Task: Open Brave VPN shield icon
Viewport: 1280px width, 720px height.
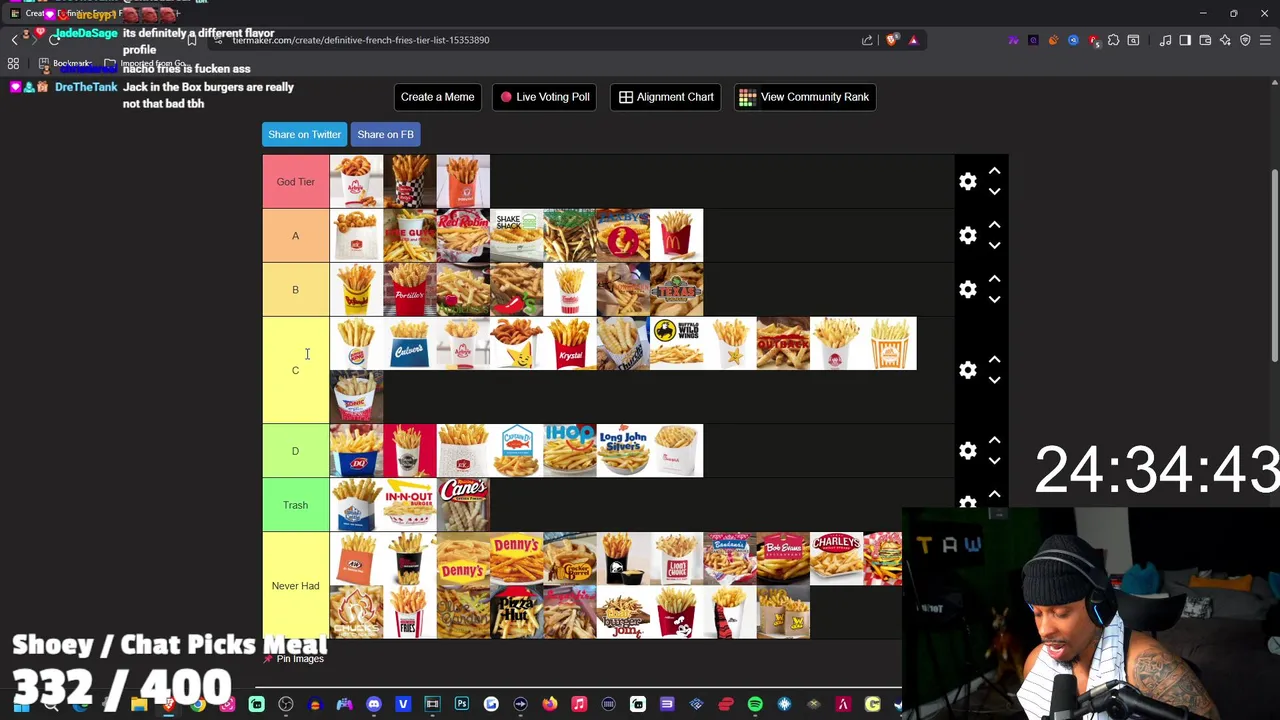Action: (x=1245, y=40)
